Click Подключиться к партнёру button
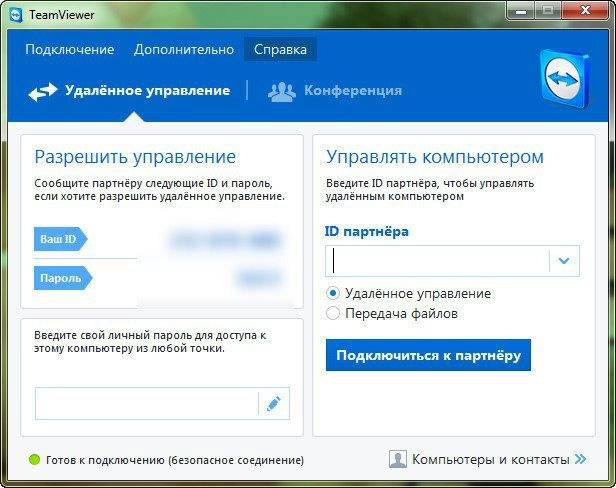The height and width of the screenshot is (488, 616). (x=428, y=355)
